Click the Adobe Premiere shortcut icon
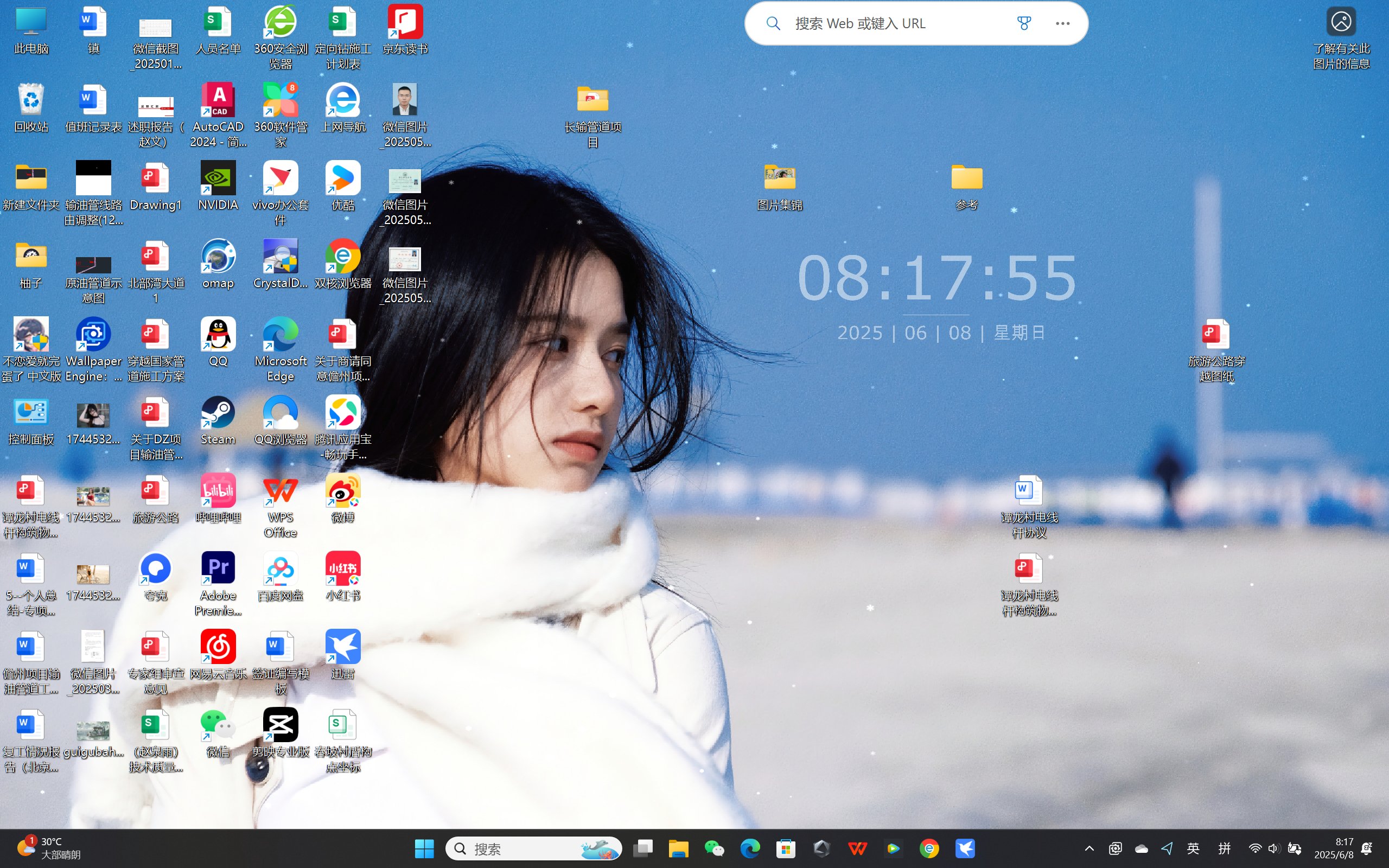Viewport: 1389px width, 868px height. [x=218, y=569]
